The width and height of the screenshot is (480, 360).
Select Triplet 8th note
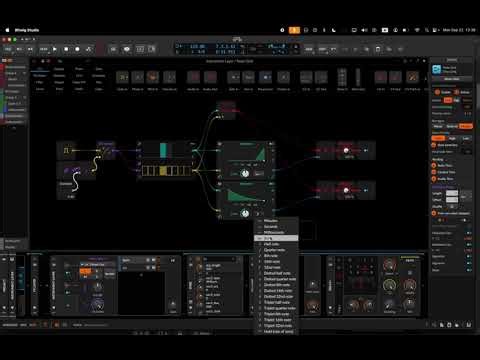click(277, 314)
